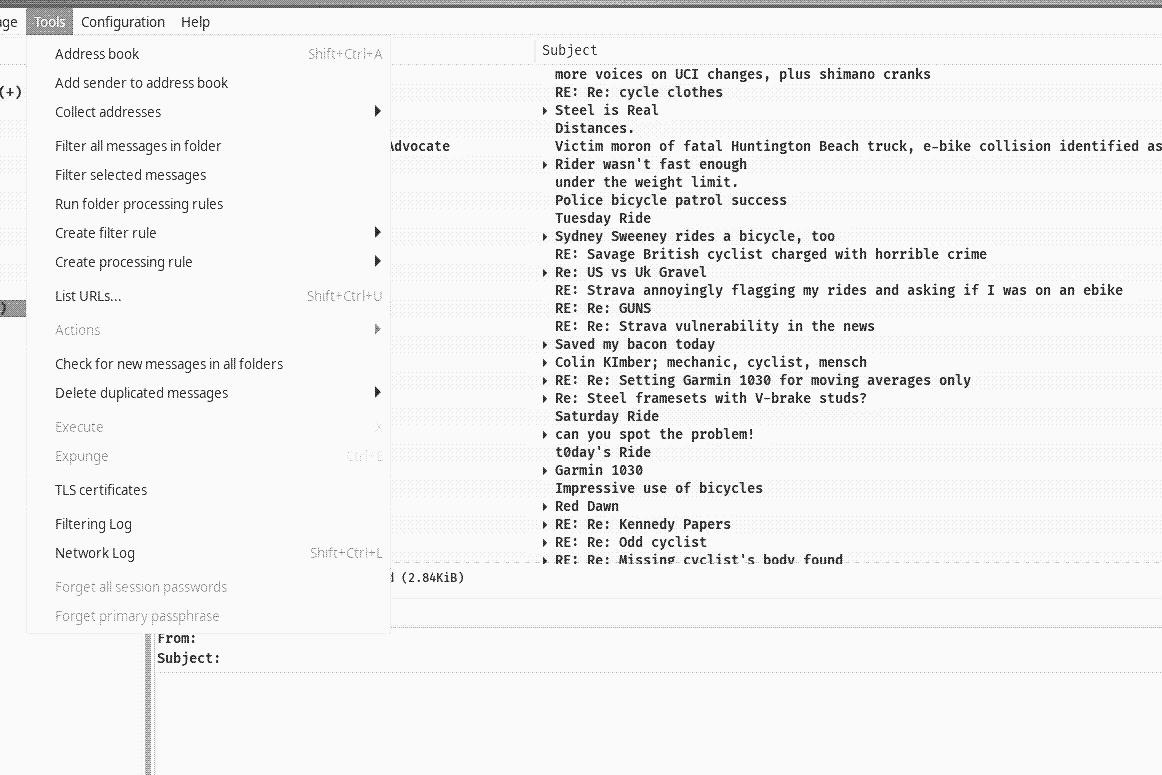Expand the 'Garmin 1030' thread
The image size is (1162, 775).
545,470
